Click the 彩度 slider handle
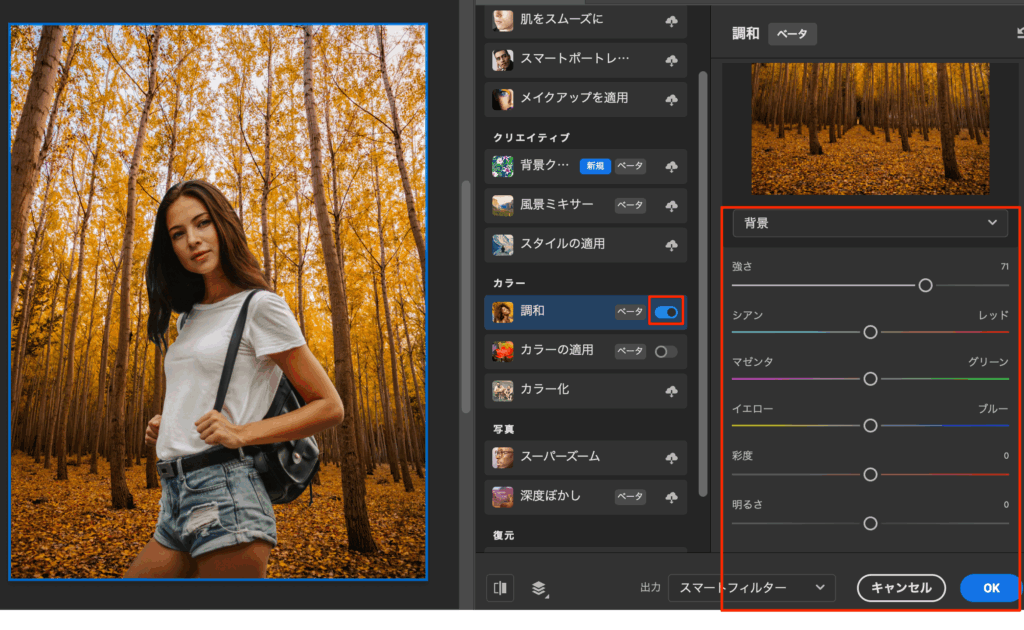 coord(870,474)
